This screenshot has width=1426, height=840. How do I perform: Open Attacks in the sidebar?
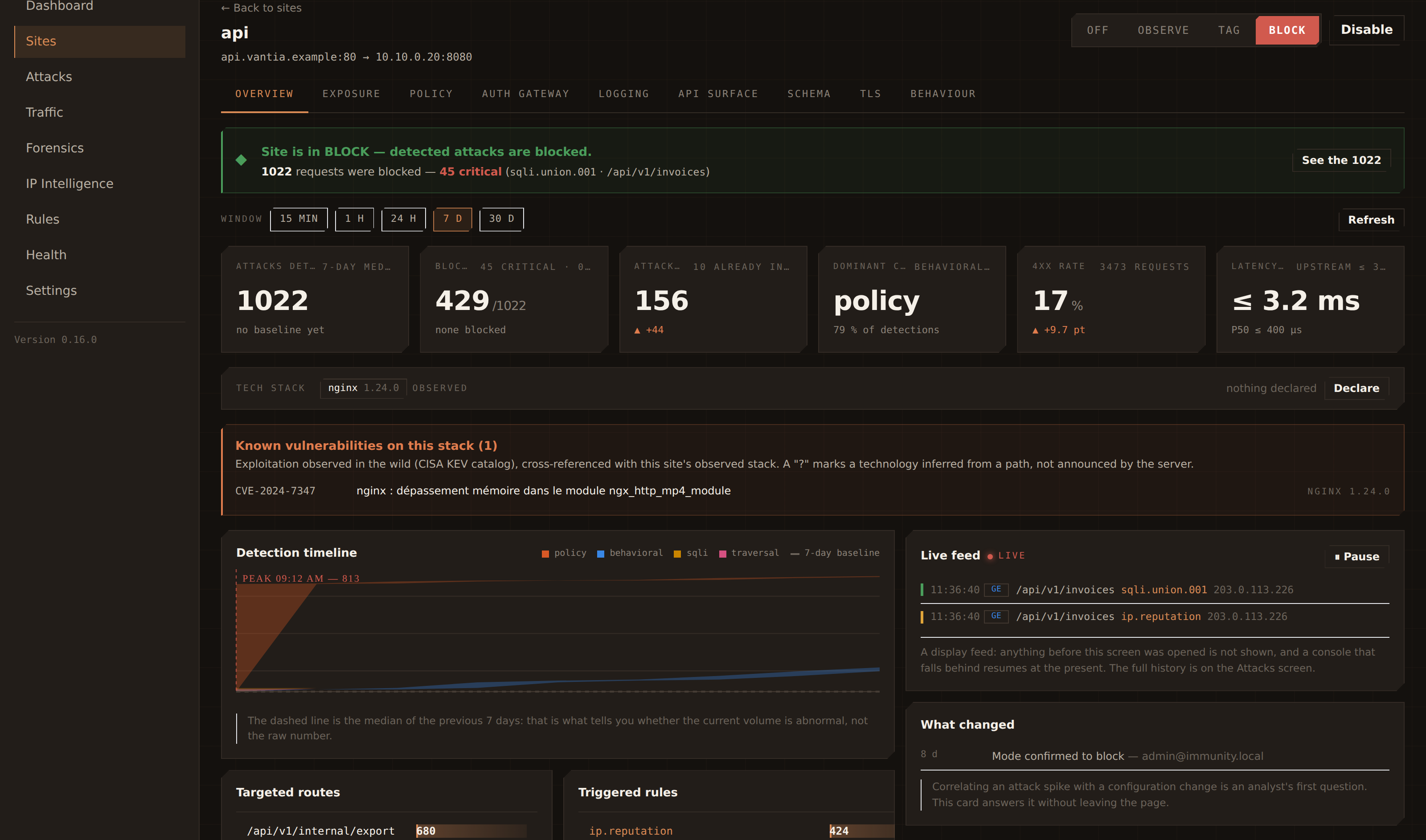tap(100, 77)
